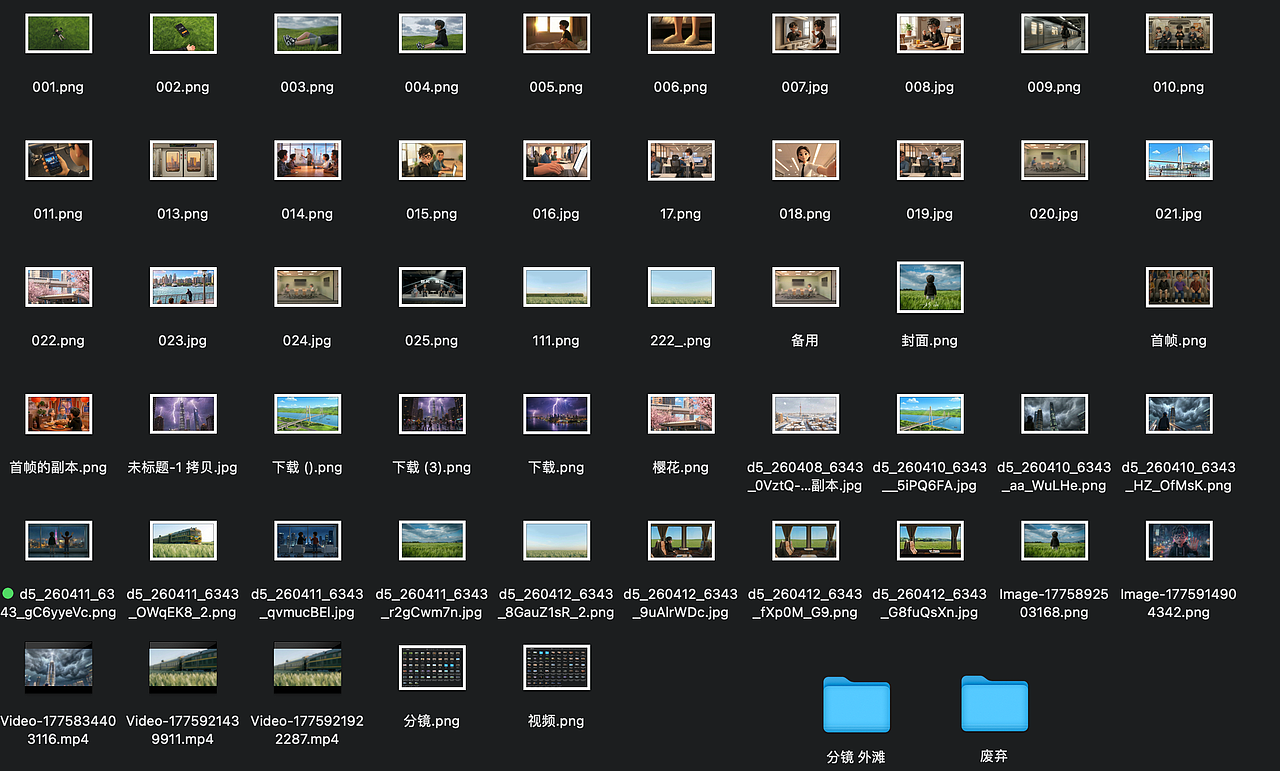Select the 007.jpg thumbnail

[x=805, y=33]
